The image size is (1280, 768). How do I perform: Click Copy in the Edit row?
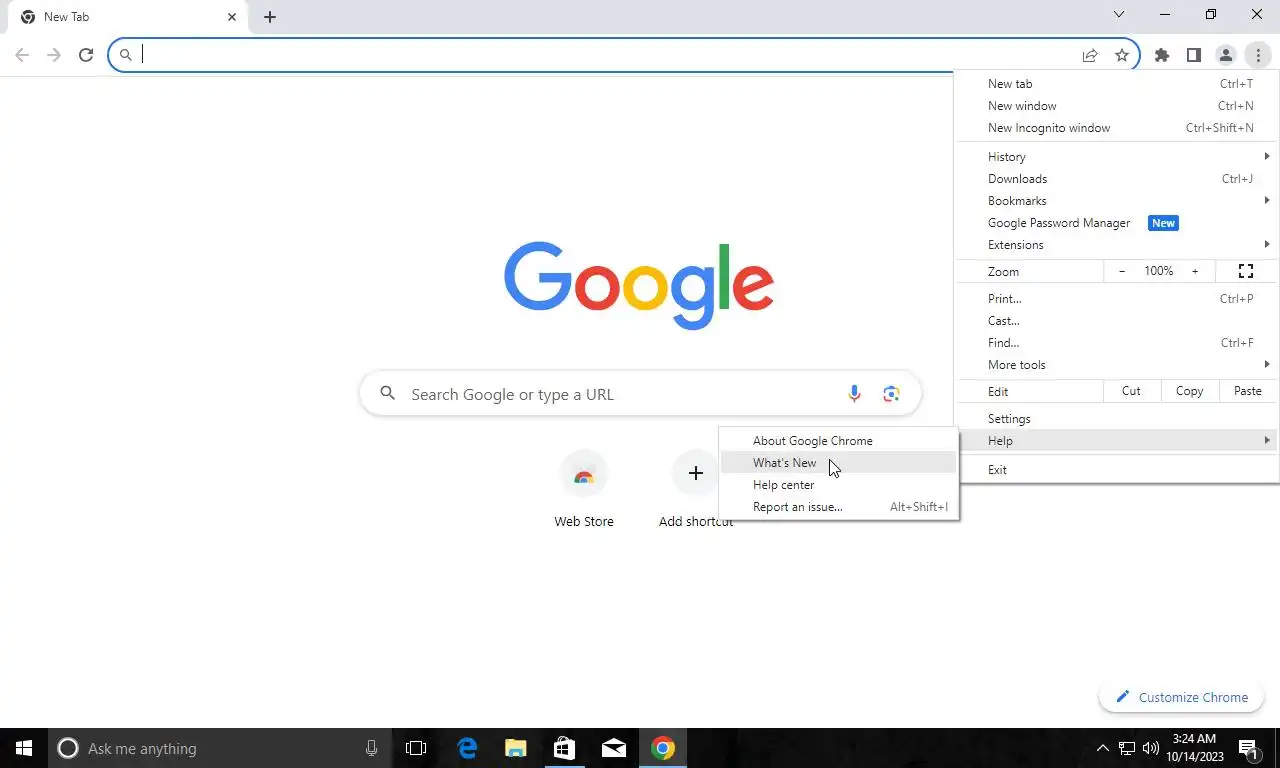1189,392
